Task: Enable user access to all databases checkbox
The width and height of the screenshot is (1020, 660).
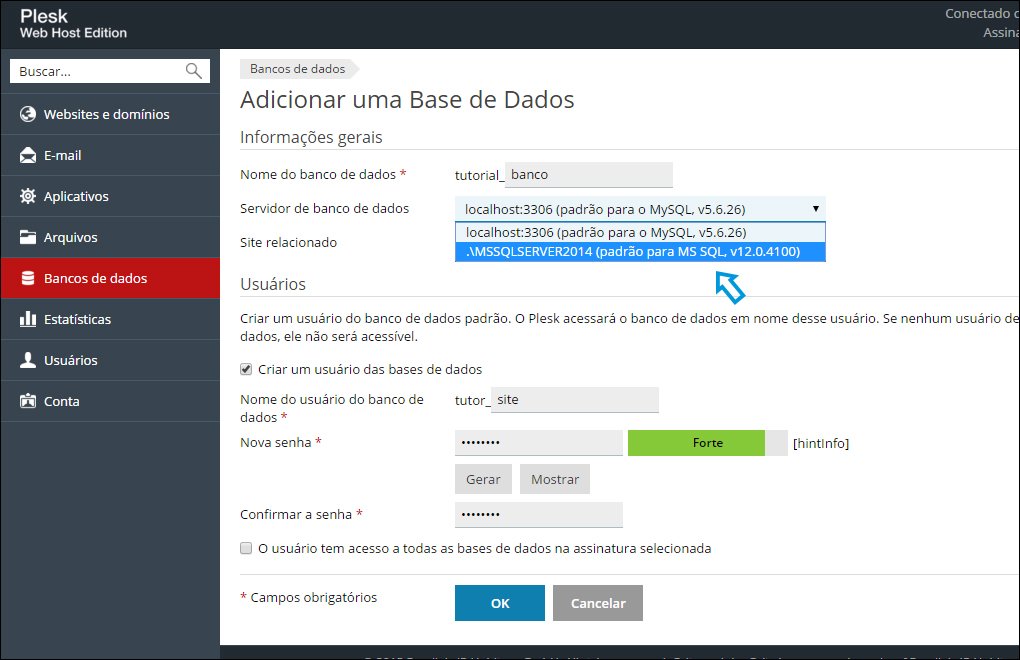Action: 246,548
